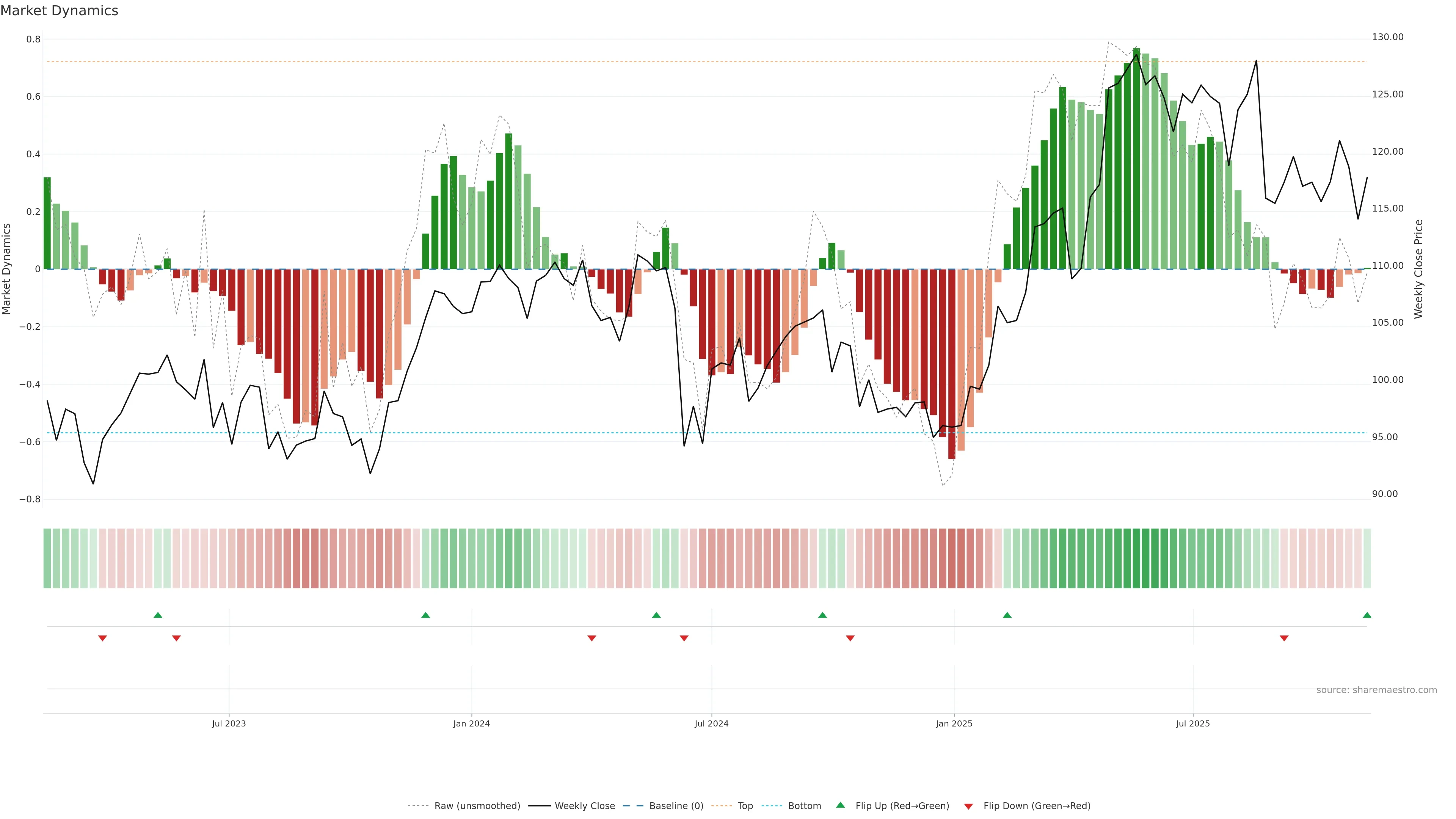
Task: Click the green triangle icon in the legend
Action: tap(841, 805)
